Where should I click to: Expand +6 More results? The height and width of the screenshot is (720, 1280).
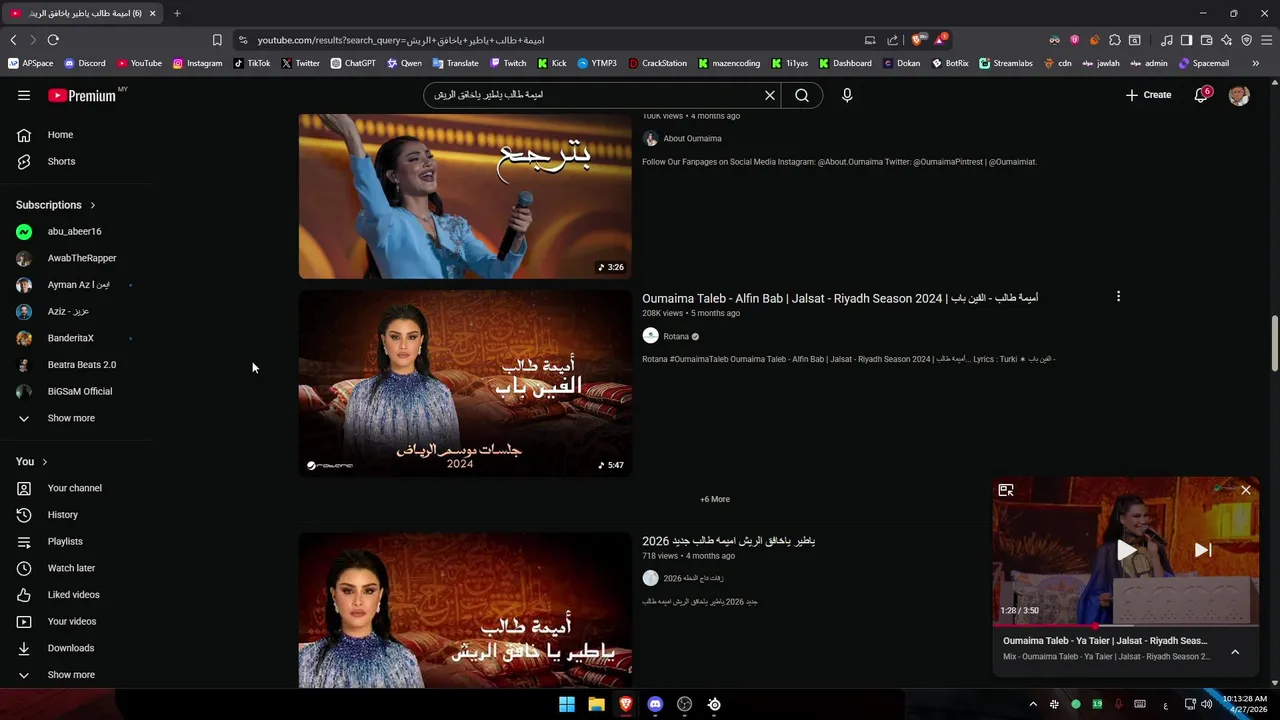tap(715, 499)
